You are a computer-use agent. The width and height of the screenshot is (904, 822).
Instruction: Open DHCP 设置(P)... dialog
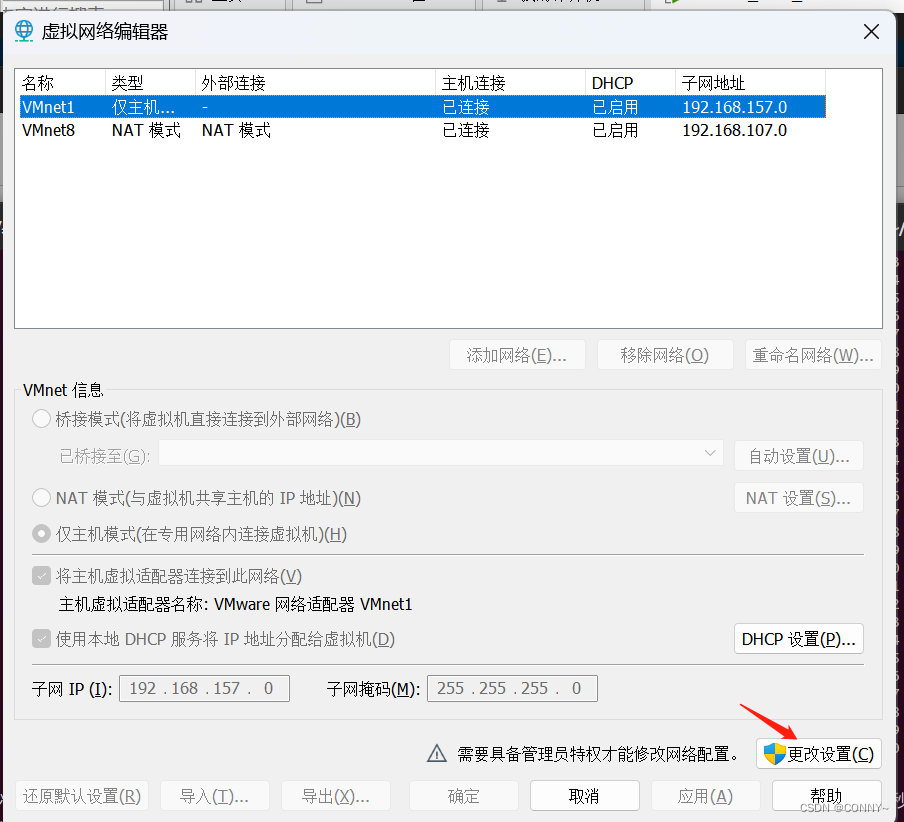(x=798, y=639)
